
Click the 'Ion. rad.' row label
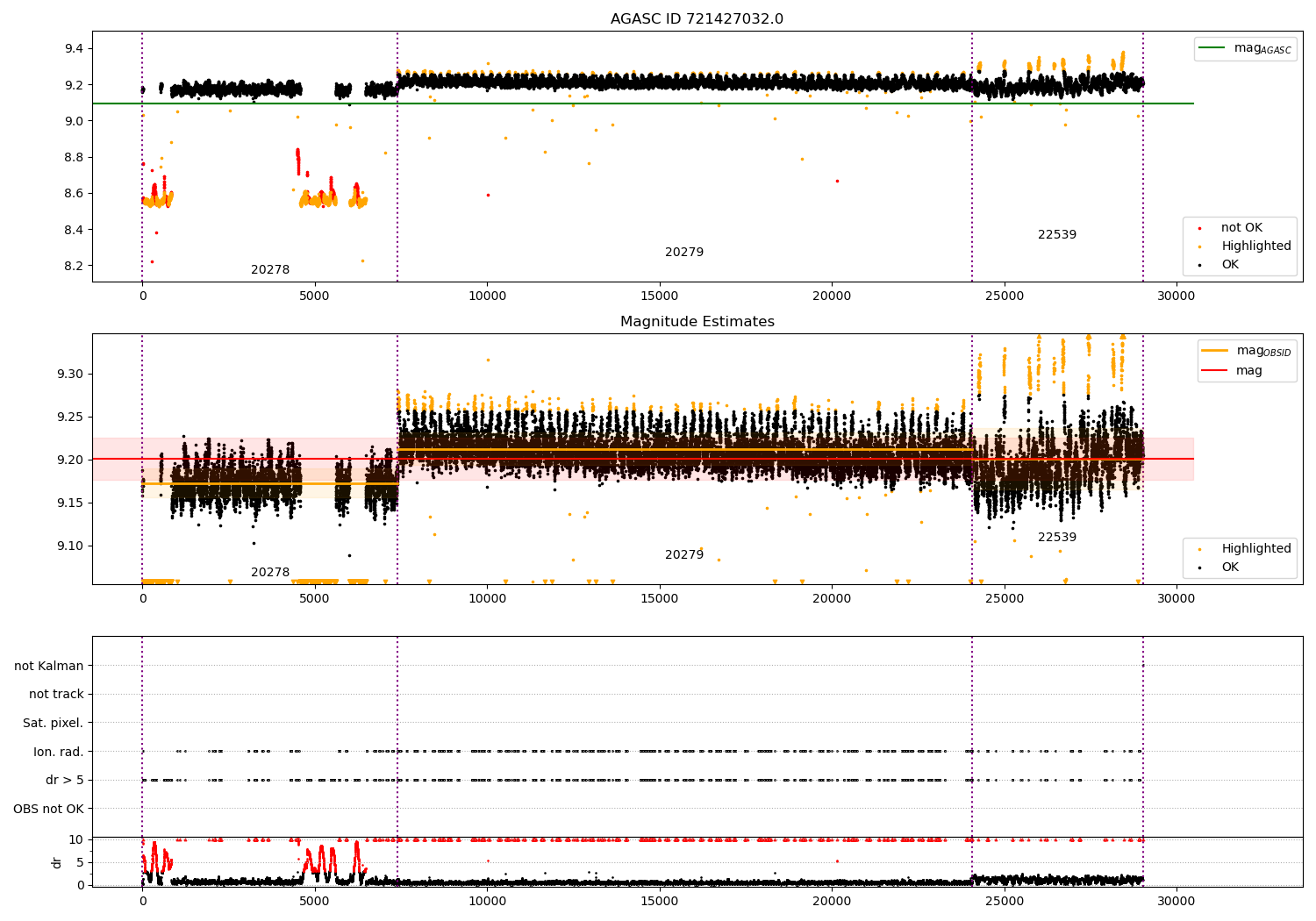(x=58, y=752)
